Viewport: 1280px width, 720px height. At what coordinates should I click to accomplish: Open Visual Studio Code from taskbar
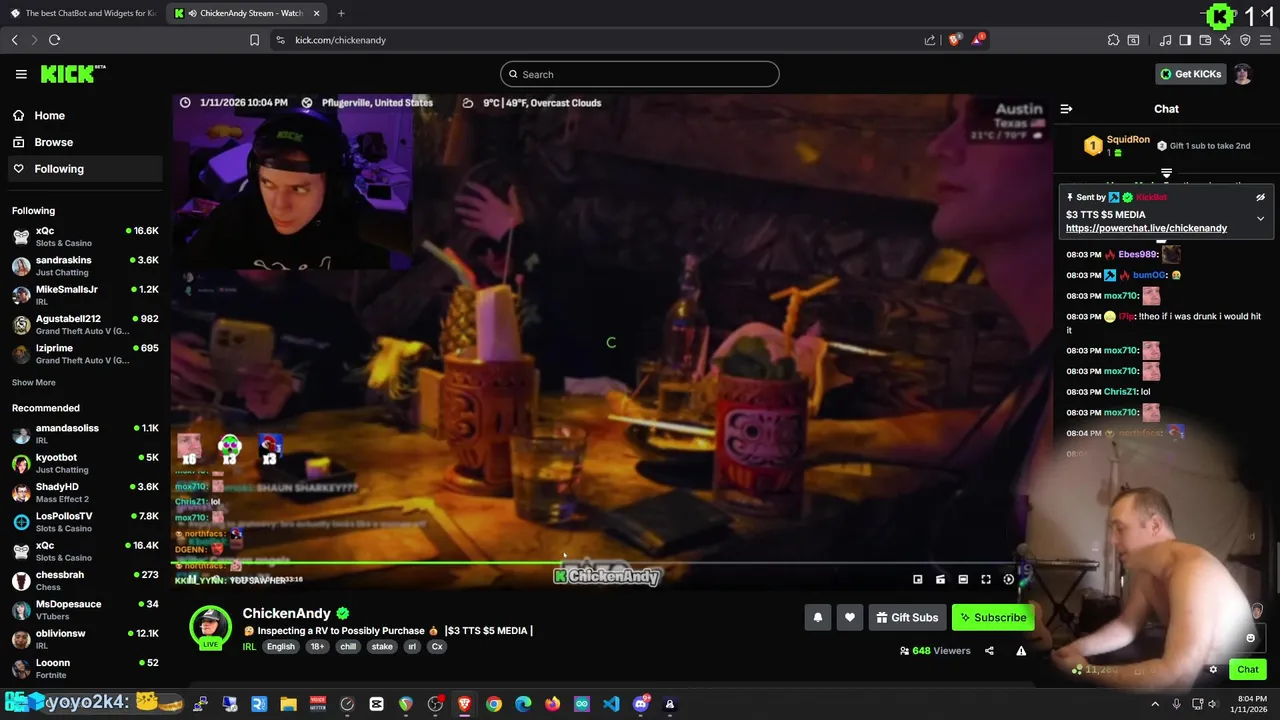tap(611, 704)
